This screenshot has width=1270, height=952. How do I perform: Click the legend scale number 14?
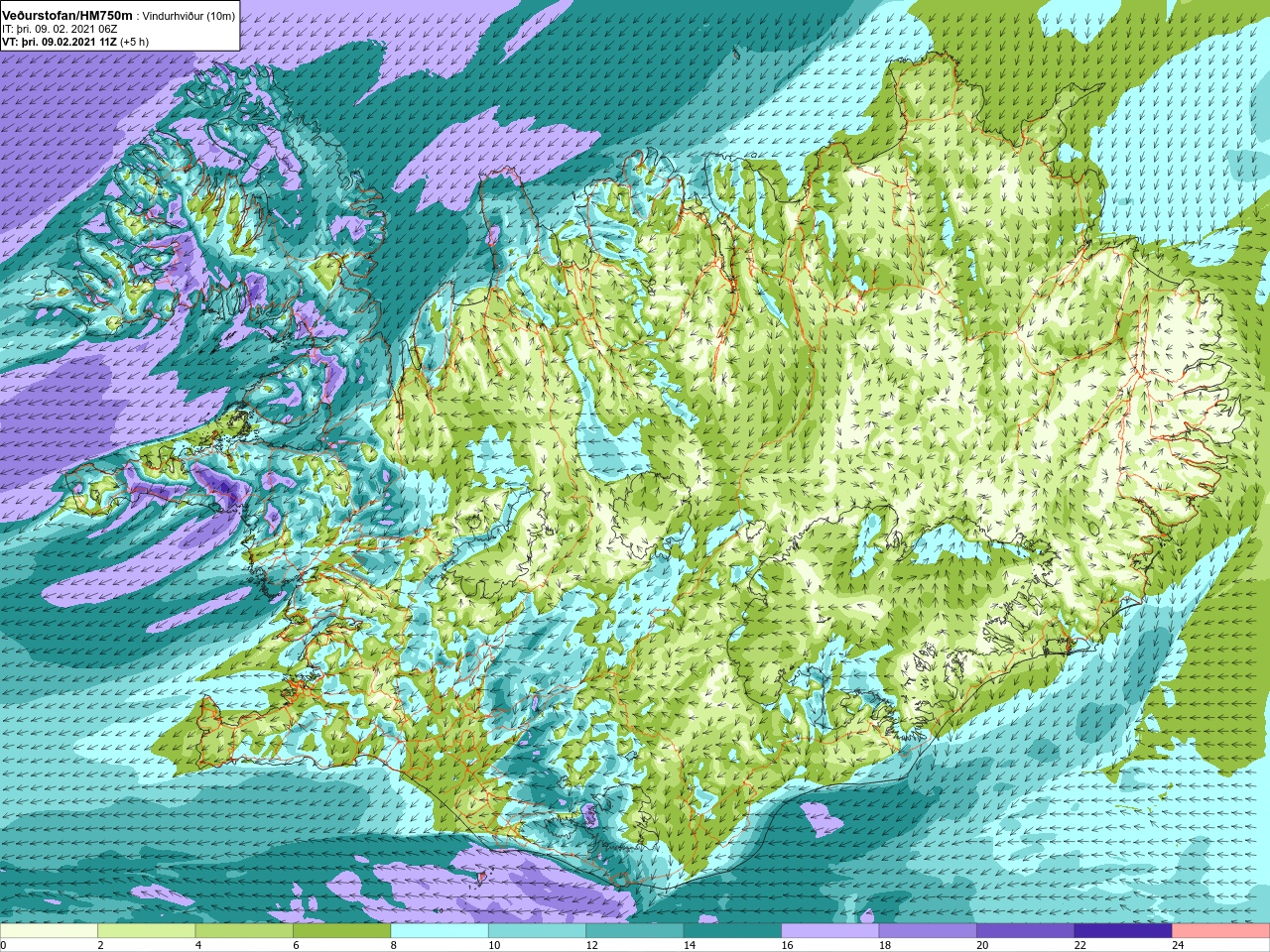(x=688, y=945)
